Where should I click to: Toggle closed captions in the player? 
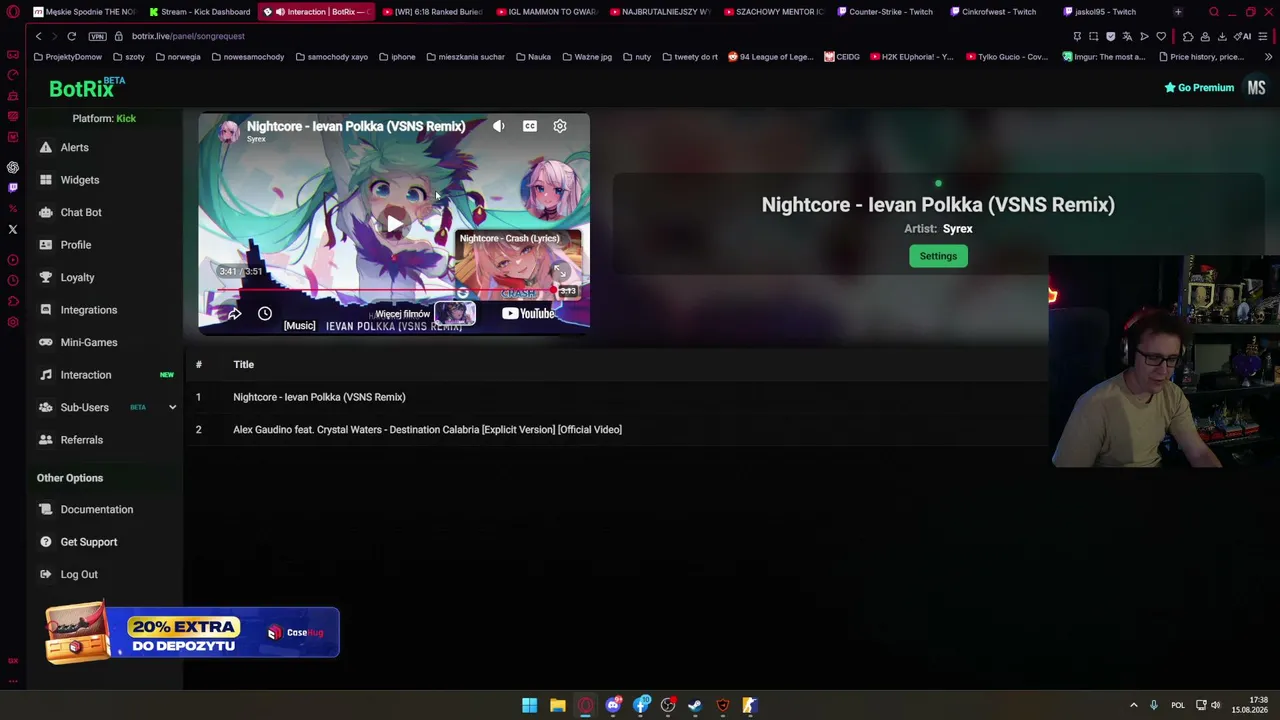tap(530, 126)
